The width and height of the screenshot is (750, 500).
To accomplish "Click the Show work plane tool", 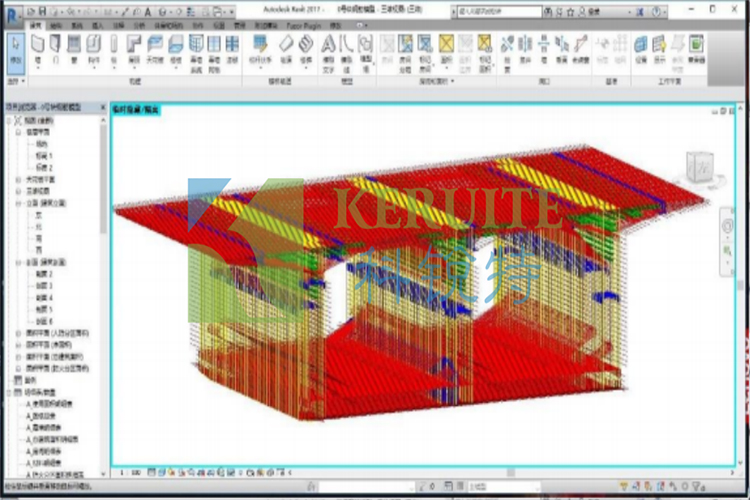I will pos(660,50).
